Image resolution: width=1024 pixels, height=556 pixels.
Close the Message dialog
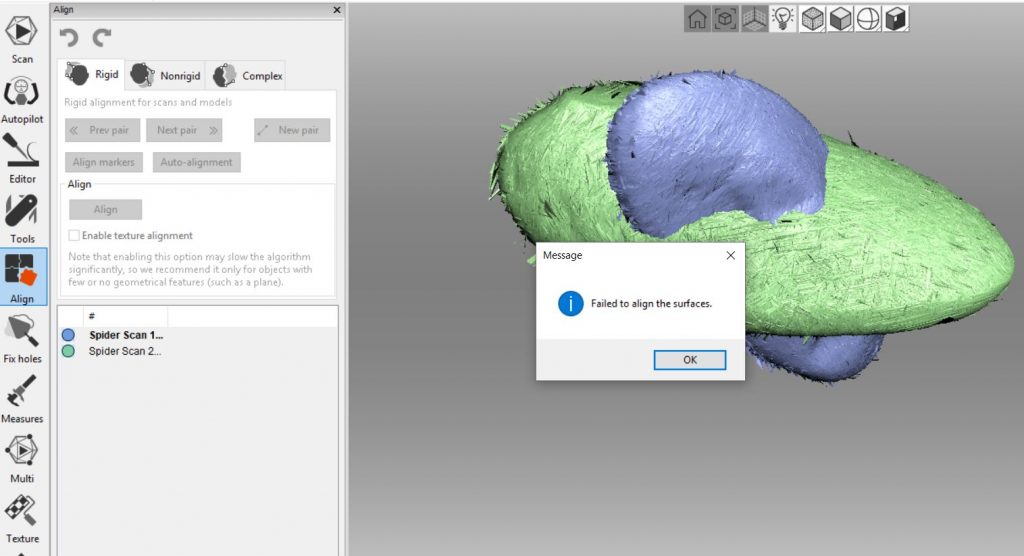click(731, 255)
